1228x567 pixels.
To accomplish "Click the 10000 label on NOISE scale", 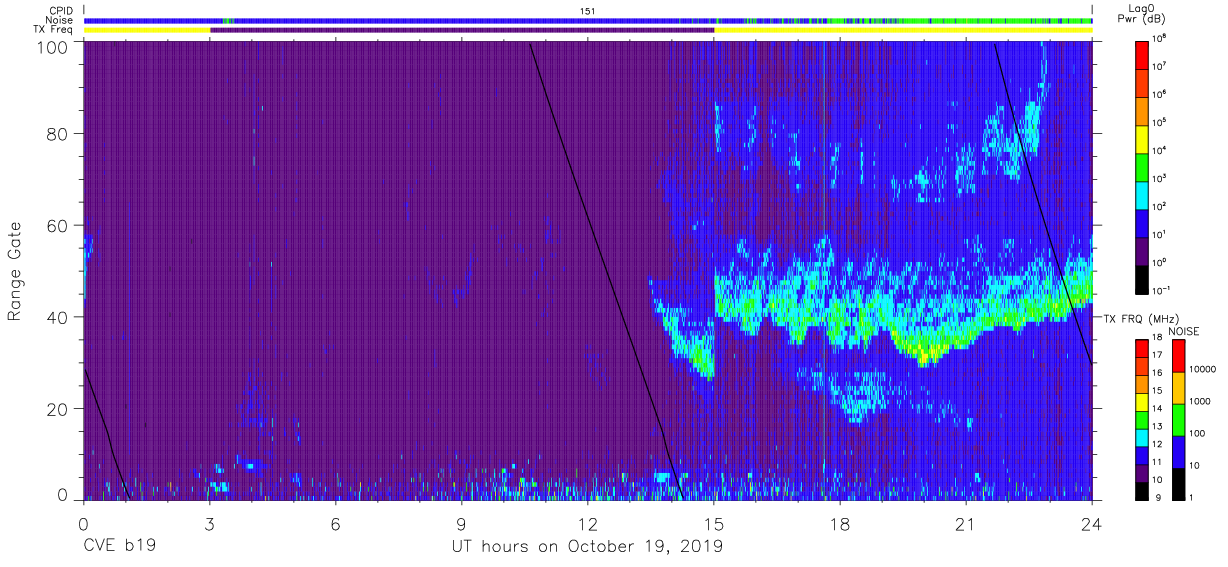I will pyautogui.click(x=1201, y=371).
